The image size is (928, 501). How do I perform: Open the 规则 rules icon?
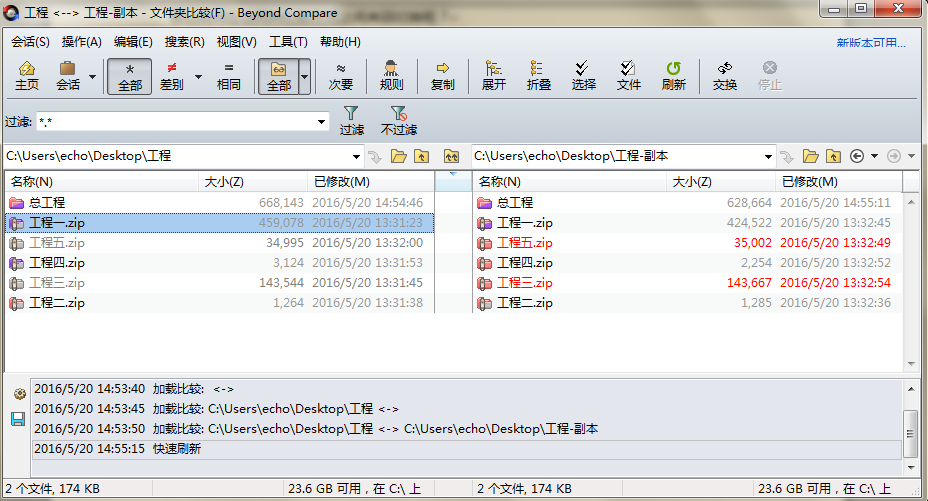(x=391, y=76)
